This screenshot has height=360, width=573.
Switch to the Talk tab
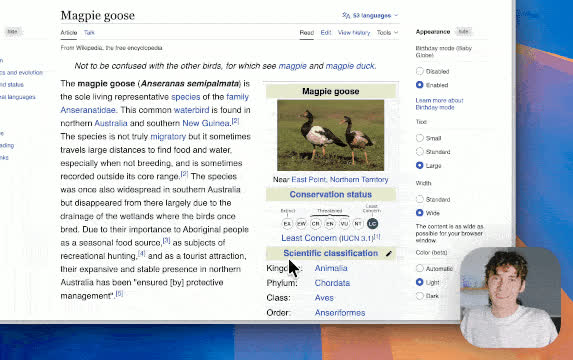[x=89, y=33]
